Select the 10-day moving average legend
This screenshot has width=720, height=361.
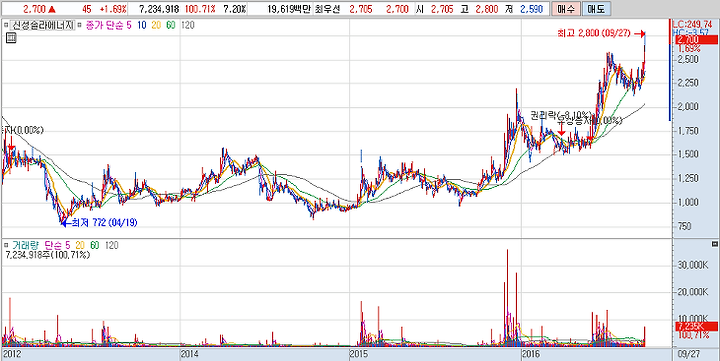tap(142, 26)
